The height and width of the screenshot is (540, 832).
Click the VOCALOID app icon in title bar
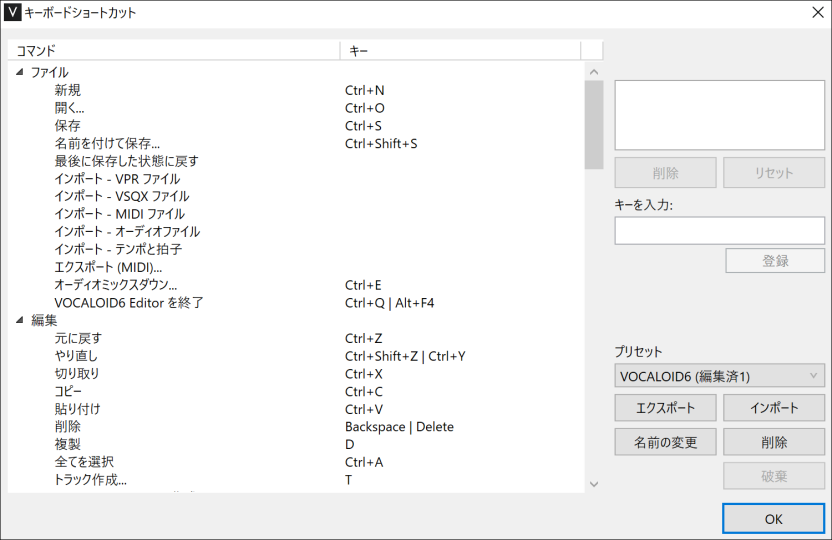13,13
